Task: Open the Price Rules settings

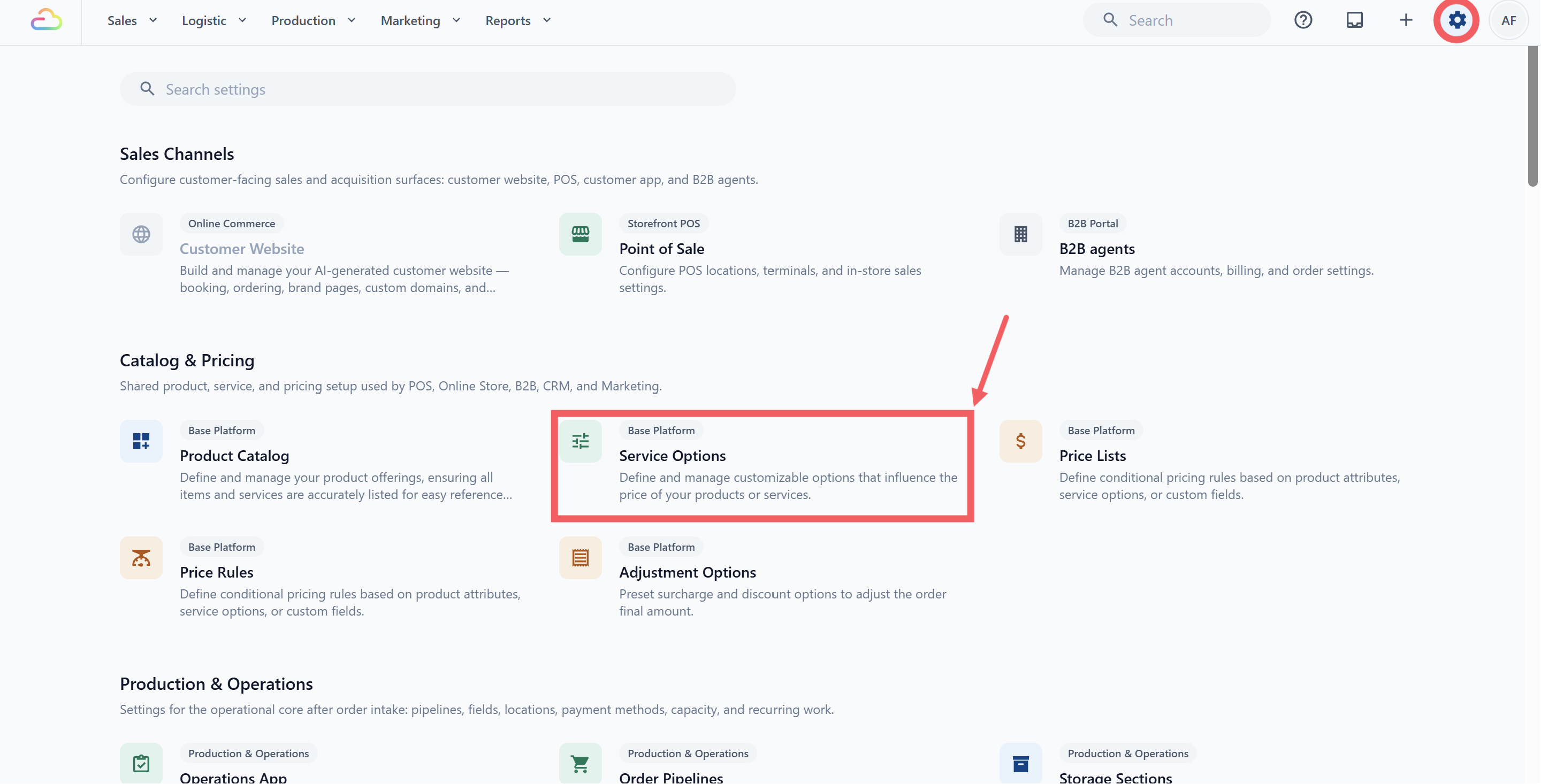Action: (217, 572)
